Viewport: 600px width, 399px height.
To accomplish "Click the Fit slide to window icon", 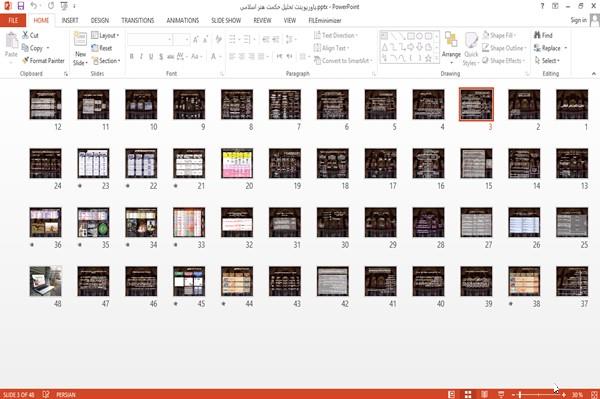I will click(x=594, y=394).
